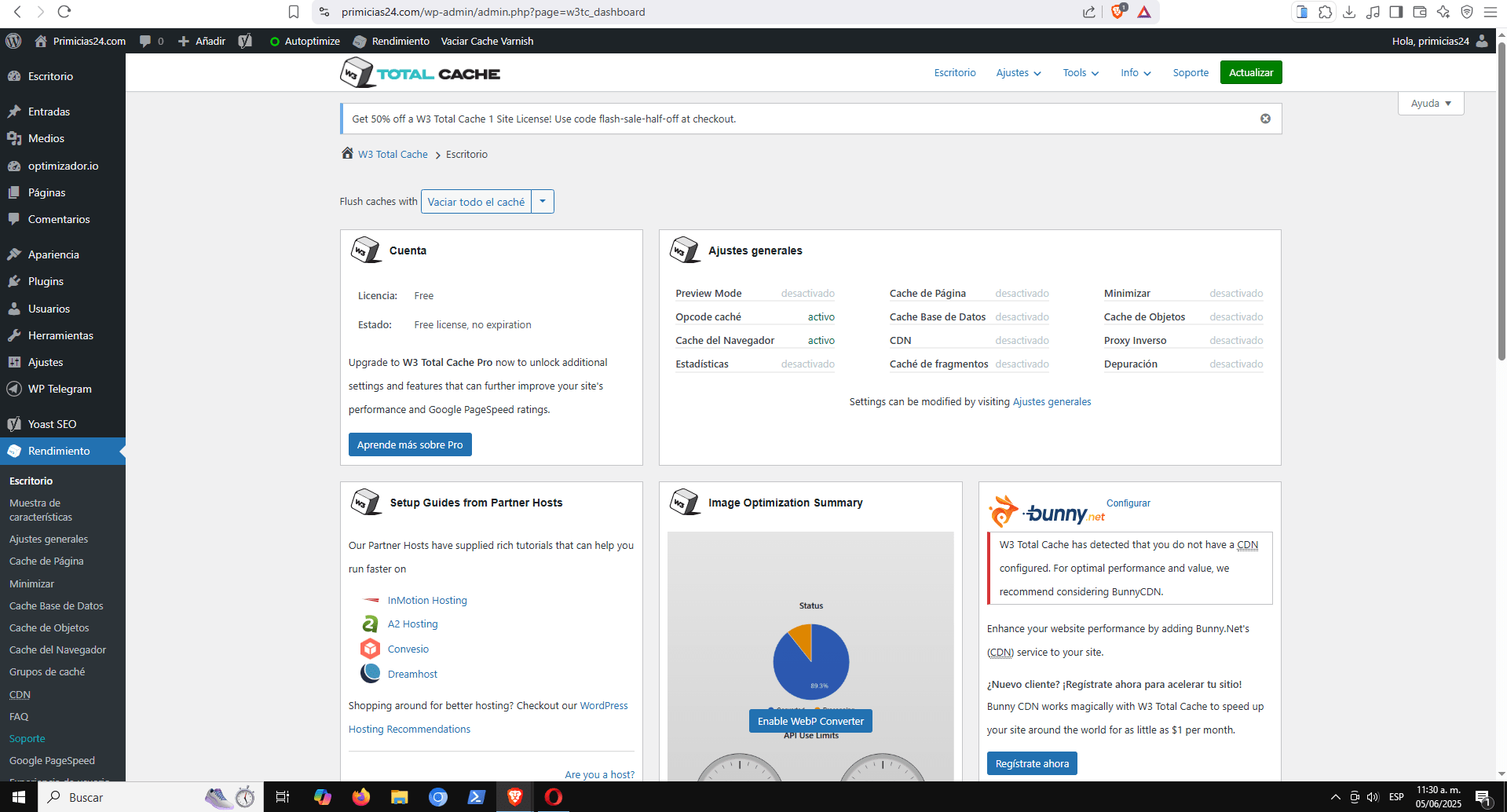The image size is (1507, 812).
Task: Expand the Tools dropdown menu
Action: (1081, 72)
